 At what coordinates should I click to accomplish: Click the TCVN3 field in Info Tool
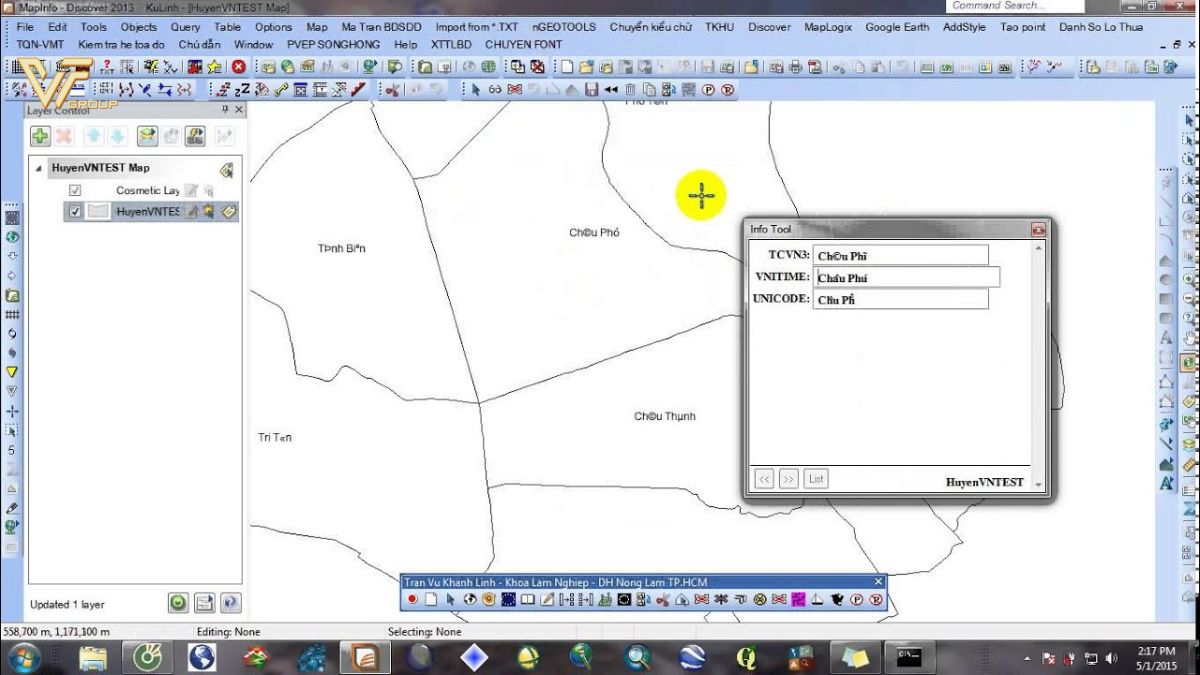tap(900, 256)
